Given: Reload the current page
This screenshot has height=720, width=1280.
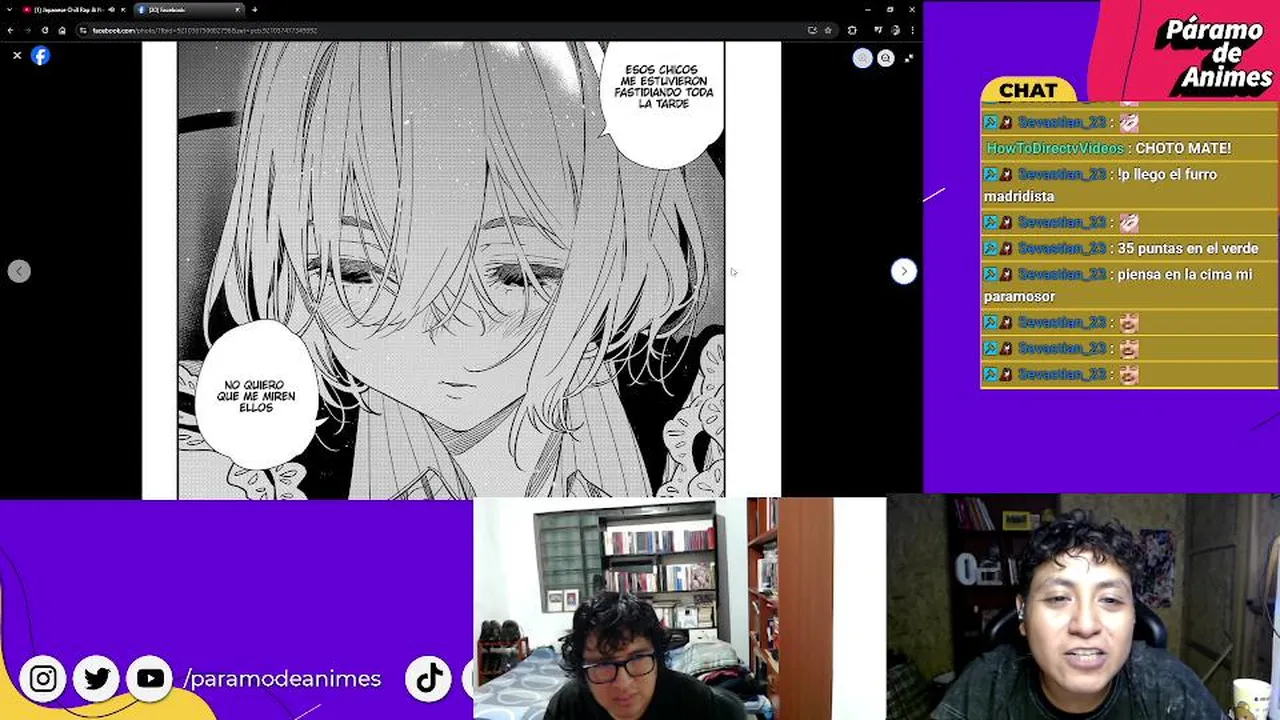Looking at the screenshot, I should (45, 30).
